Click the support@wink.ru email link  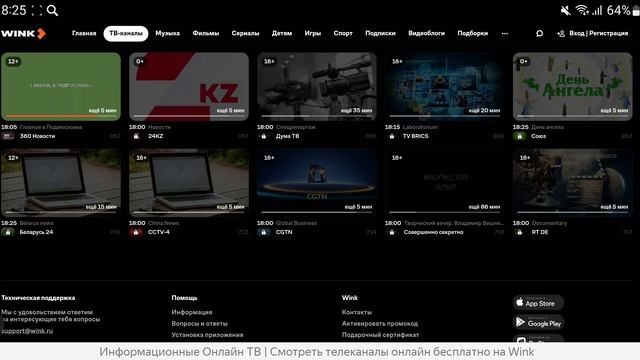click(27, 331)
